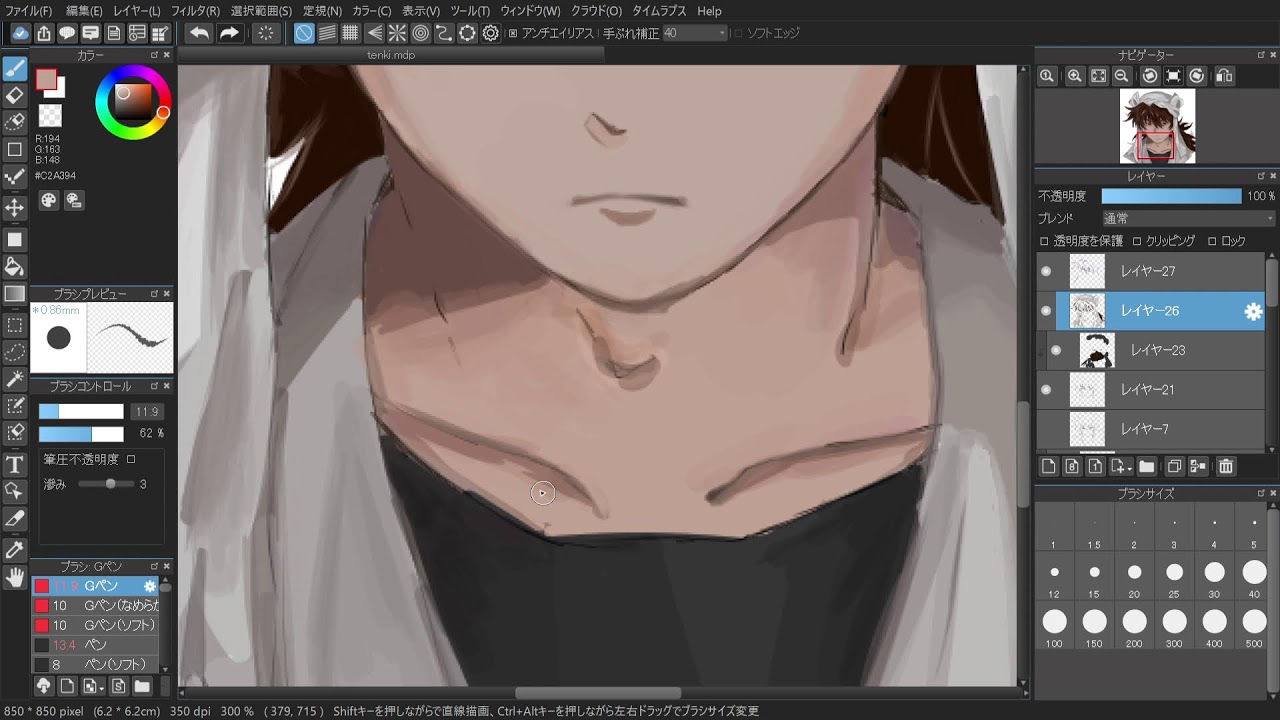The height and width of the screenshot is (720, 1280).
Task: Select brush size 500 preset
Action: 1254,628
